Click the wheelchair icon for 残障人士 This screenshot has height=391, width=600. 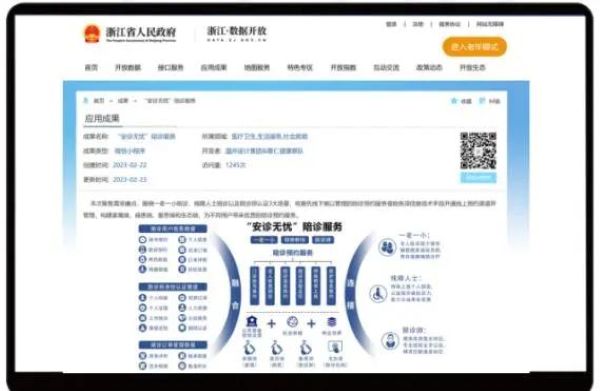pyautogui.click(x=378, y=294)
